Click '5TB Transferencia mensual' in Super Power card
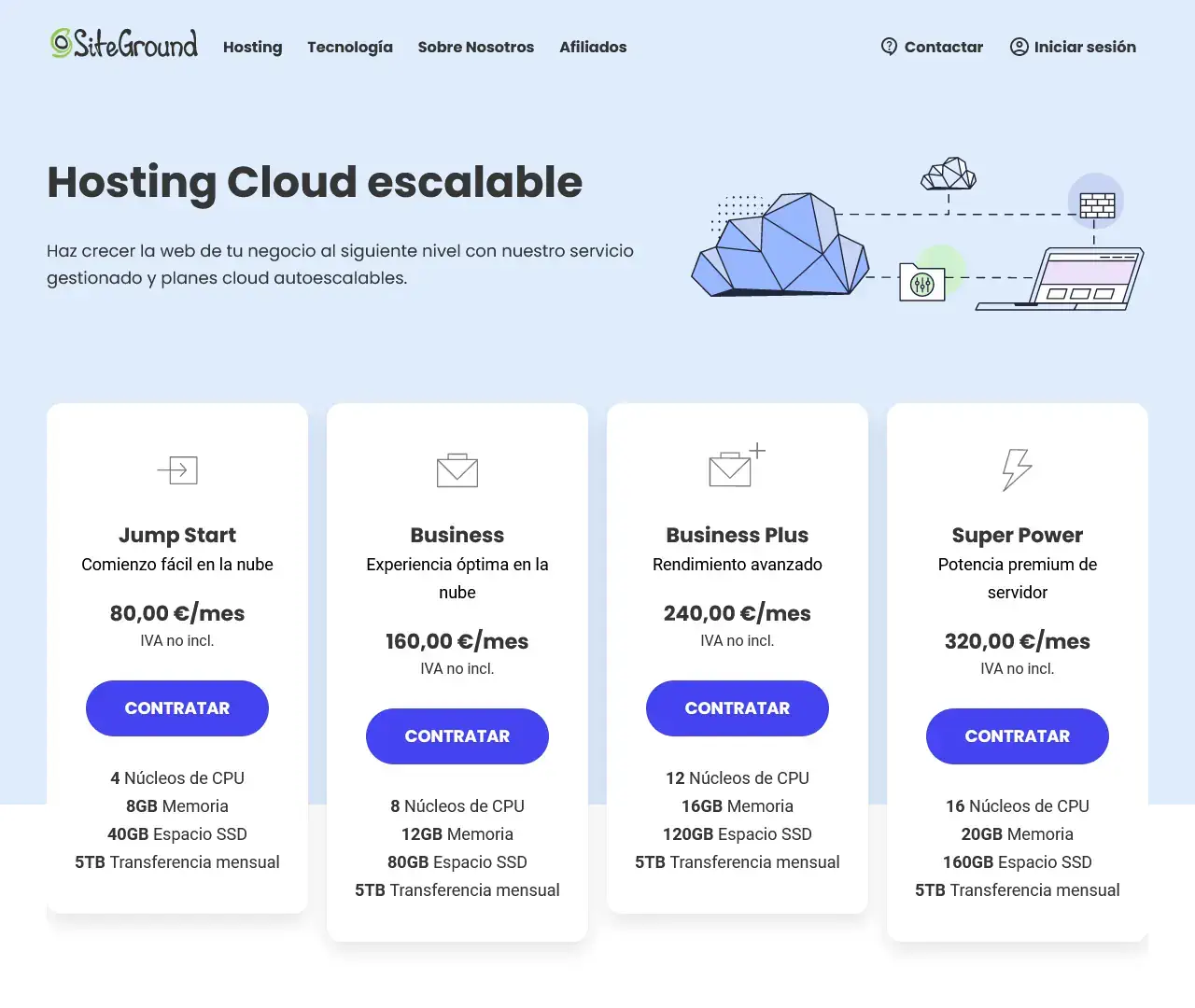 click(1018, 890)
